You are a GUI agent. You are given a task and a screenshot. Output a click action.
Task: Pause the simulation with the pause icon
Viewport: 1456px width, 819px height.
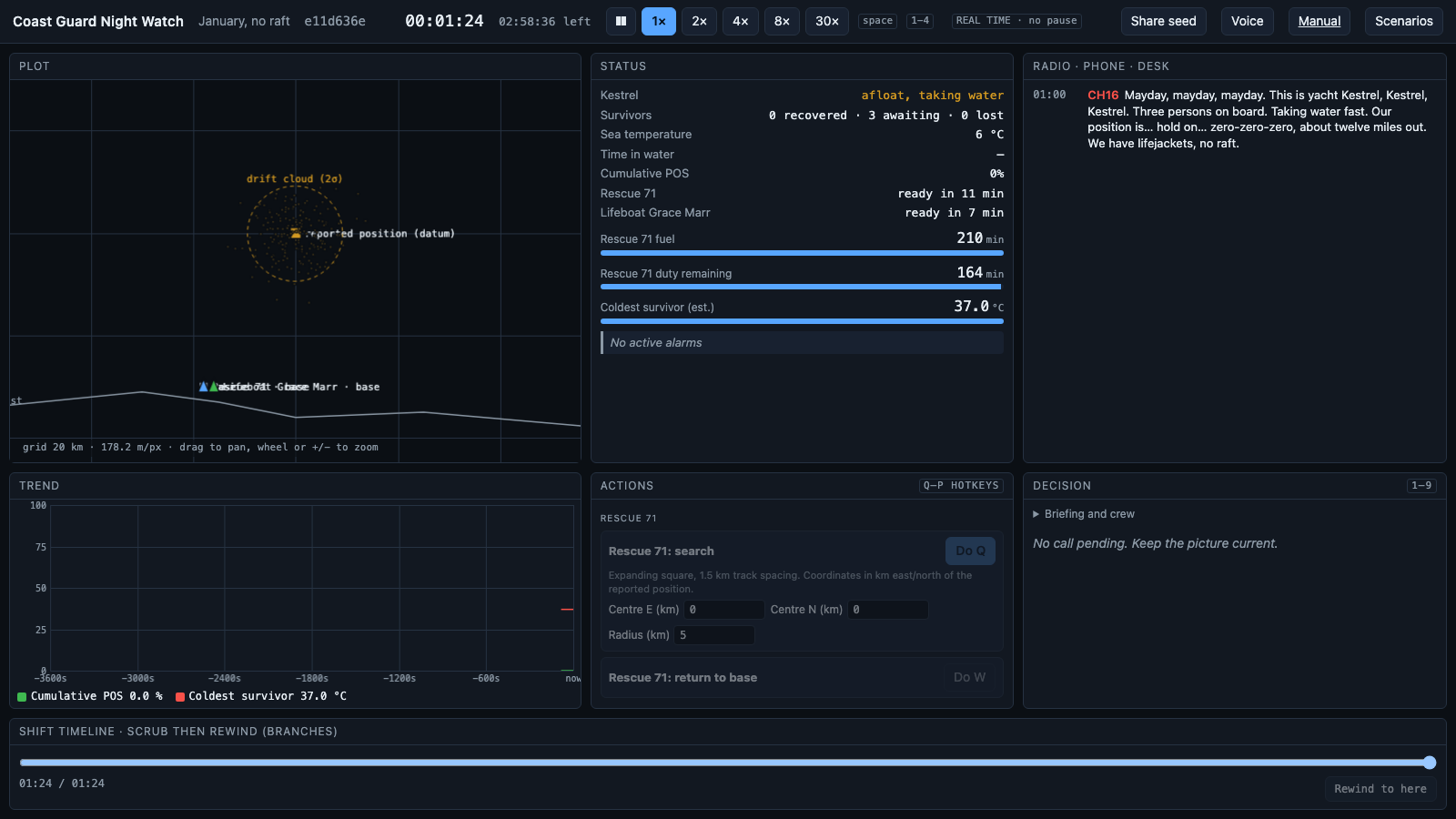tap(621, 21)
